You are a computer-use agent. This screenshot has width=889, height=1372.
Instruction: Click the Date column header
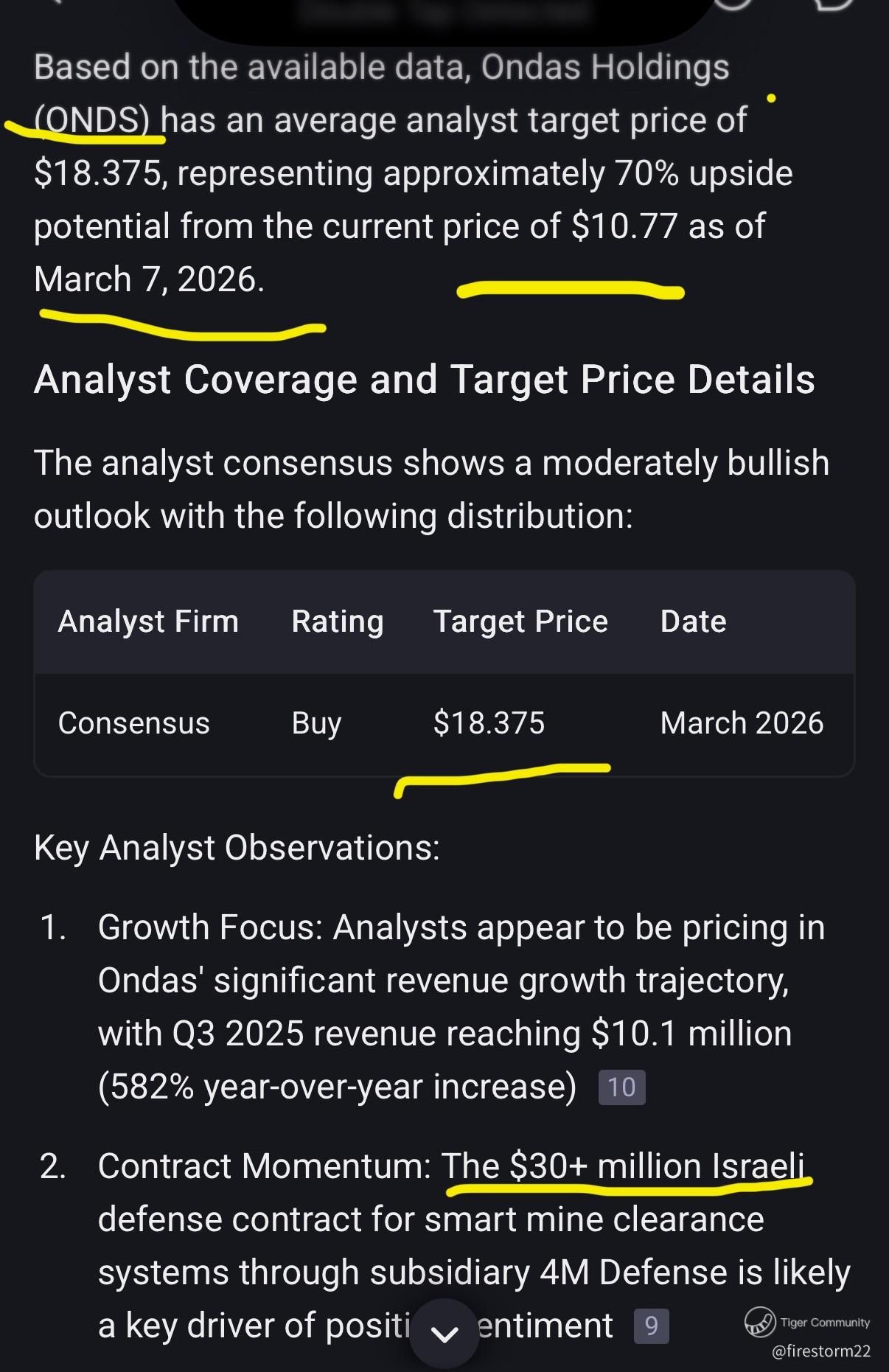(x=693, y=621)
